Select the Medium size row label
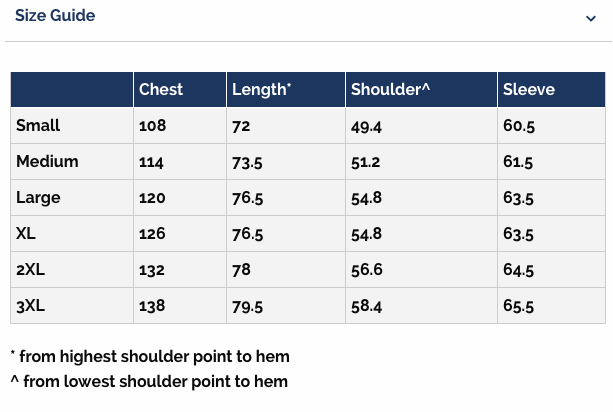 [x=47, y=162]
